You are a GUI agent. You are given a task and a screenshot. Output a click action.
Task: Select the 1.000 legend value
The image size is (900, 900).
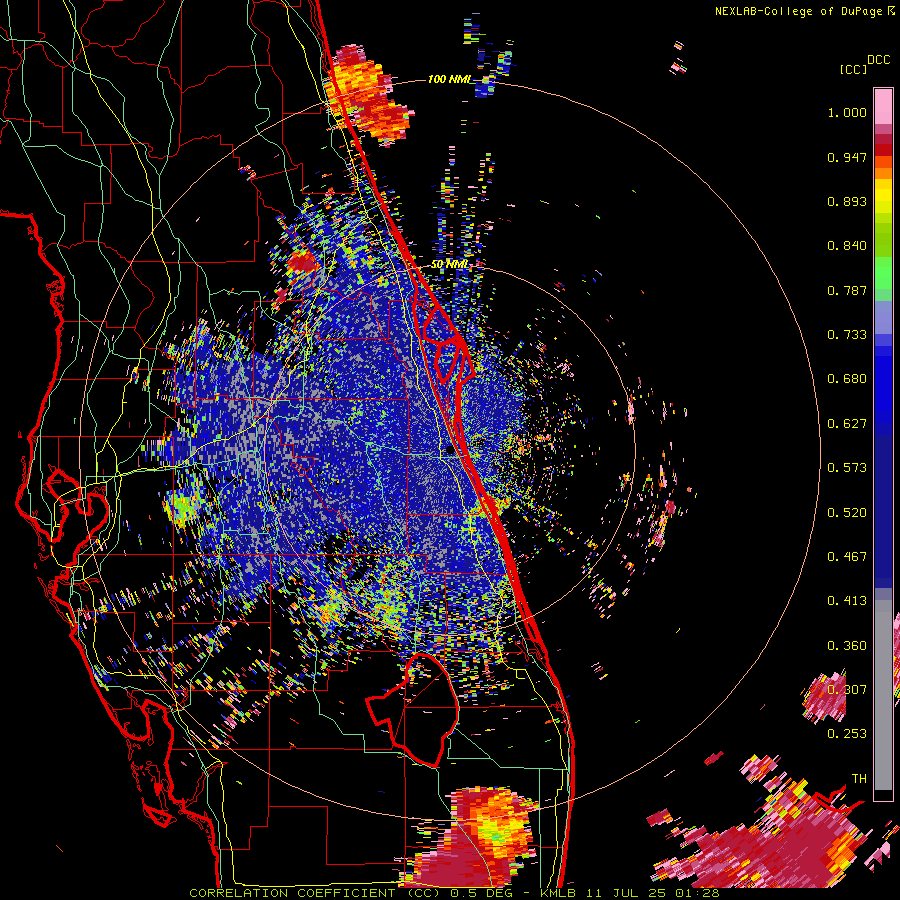click(x=847, y=112)
